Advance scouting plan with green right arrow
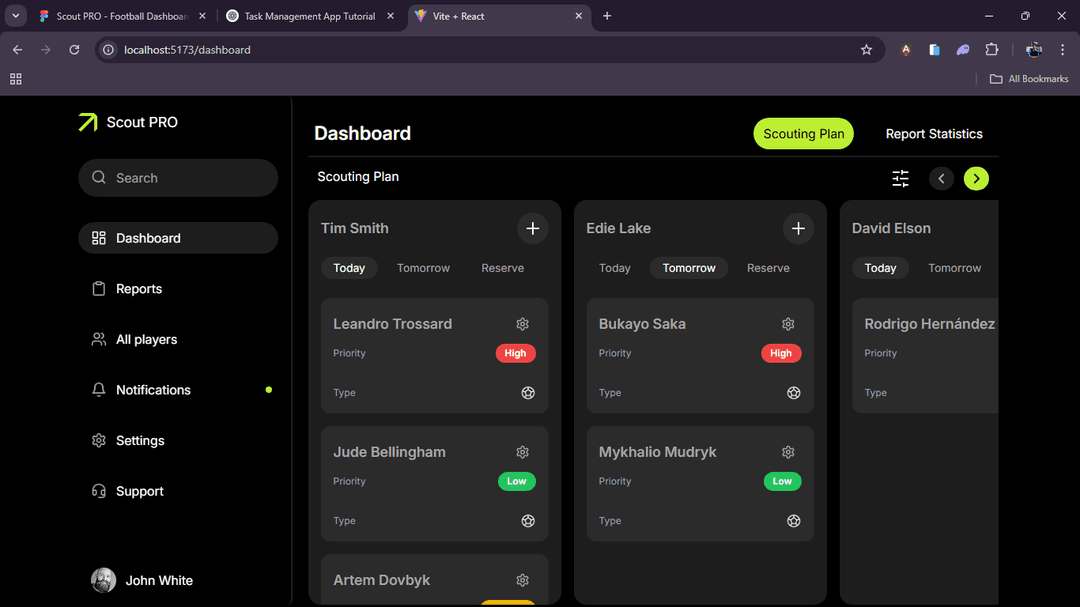The image size is (1080, 607). point(976,178)
